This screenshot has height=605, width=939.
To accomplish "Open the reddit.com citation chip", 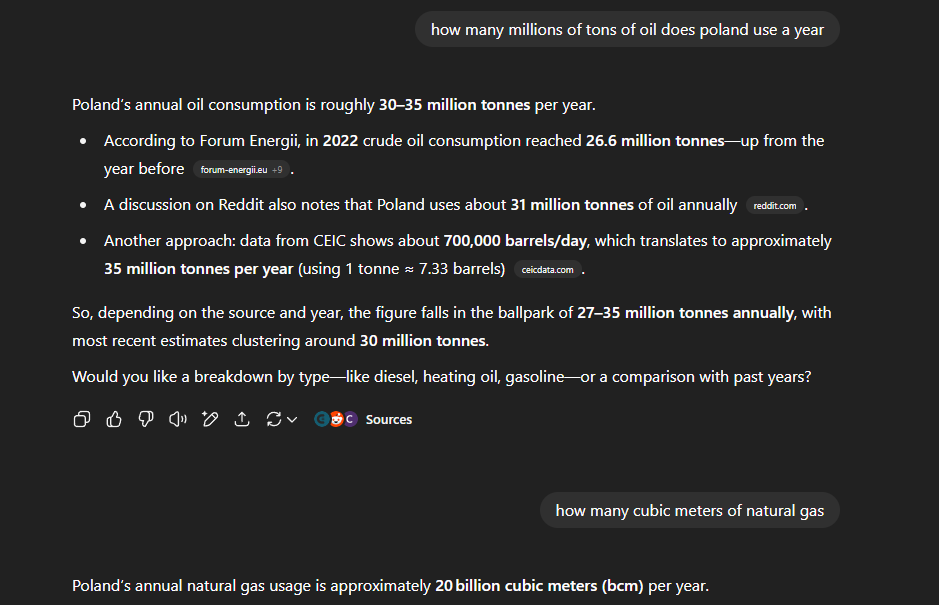I will [774, 205].
